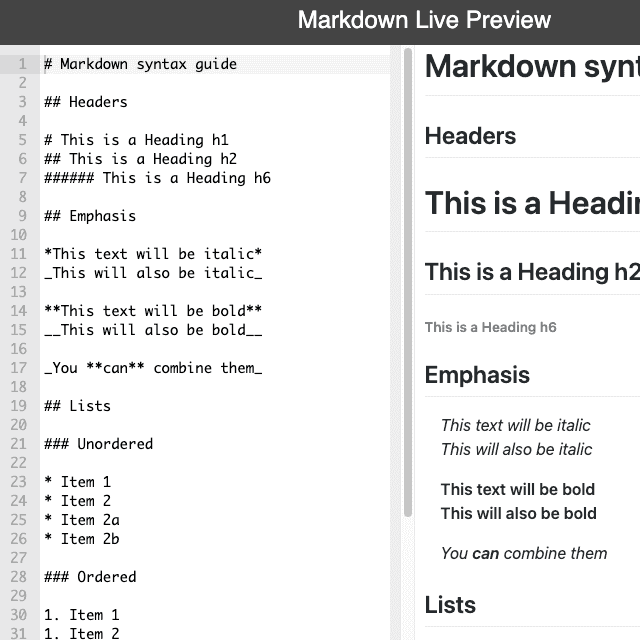Click line '_You **can** combine them_'

click(x=153, y=368)
